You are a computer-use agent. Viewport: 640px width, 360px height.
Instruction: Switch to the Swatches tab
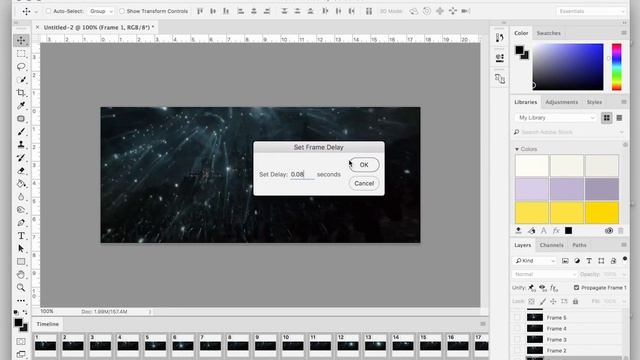point(549,33)
